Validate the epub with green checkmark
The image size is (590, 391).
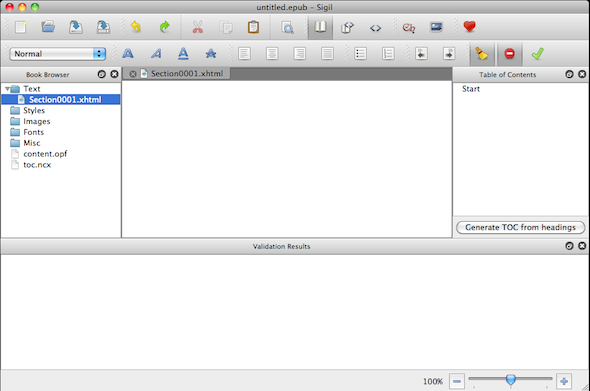point(537,54)
